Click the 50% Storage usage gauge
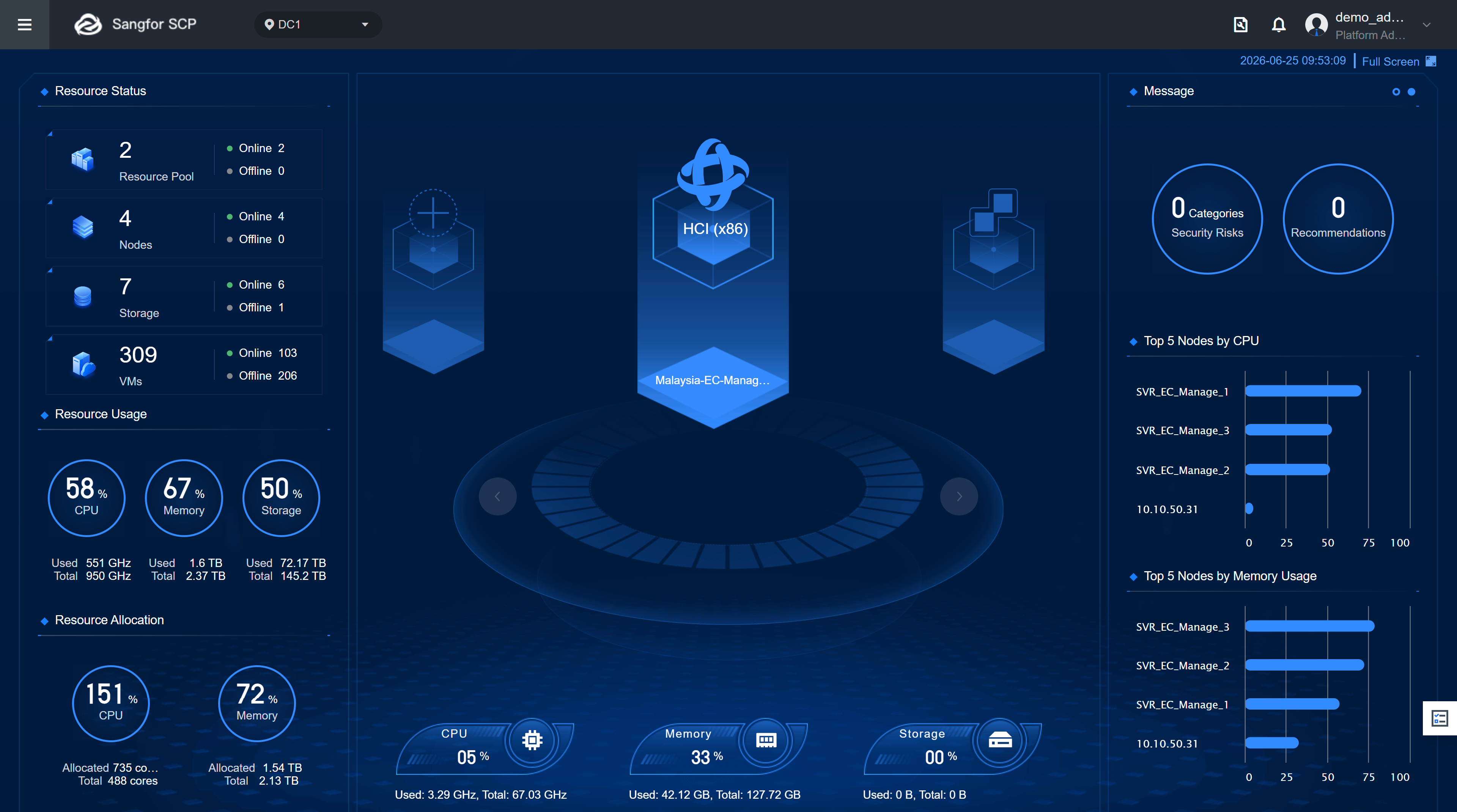Screen dimensions: 1457x812 [281, 498]
